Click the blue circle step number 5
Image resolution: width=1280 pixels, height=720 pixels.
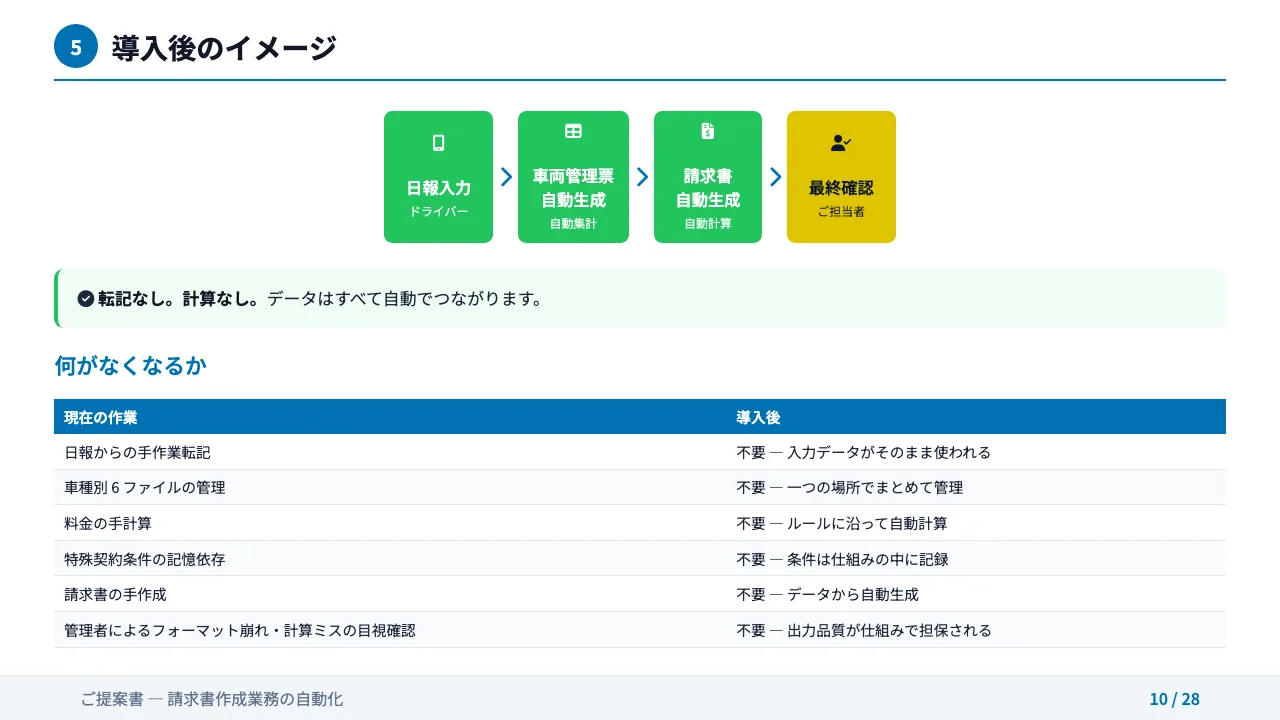(x=76, y=46)
